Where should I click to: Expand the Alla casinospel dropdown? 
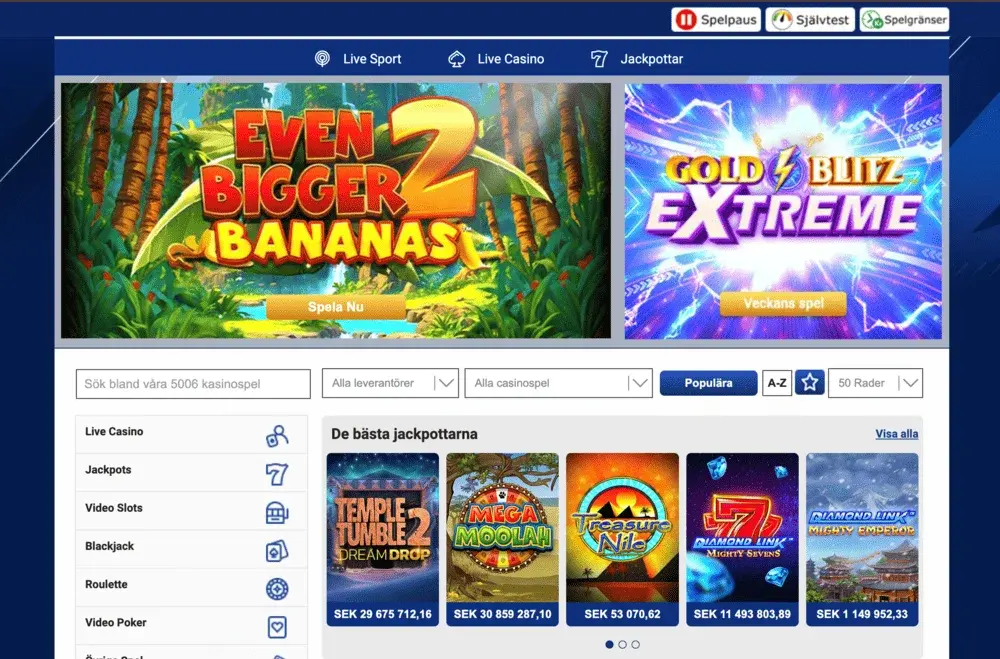pos(558,383)
